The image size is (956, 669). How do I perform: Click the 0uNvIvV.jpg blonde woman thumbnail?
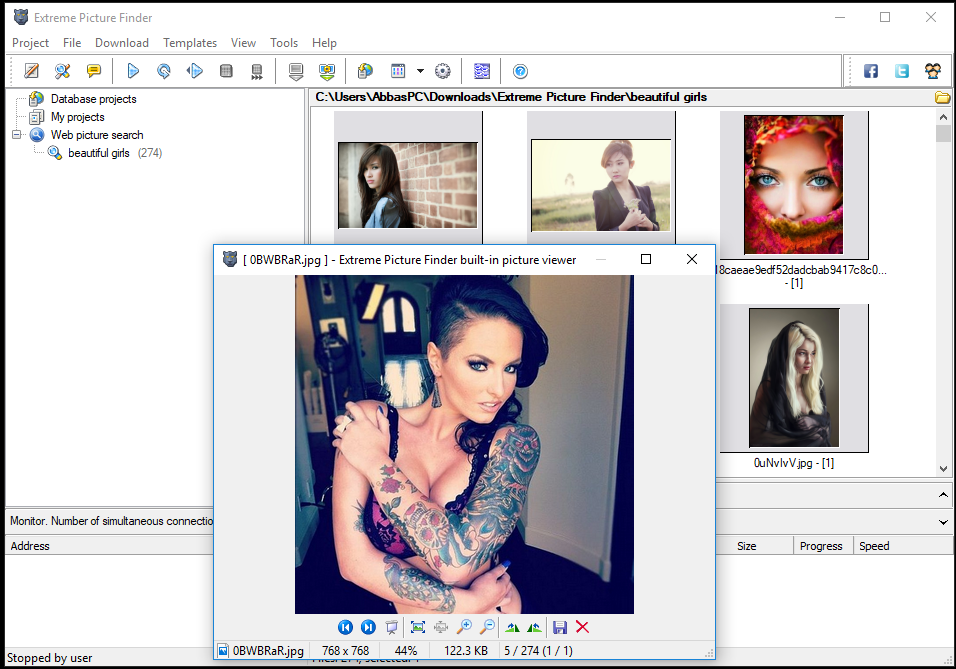[794, 378]
